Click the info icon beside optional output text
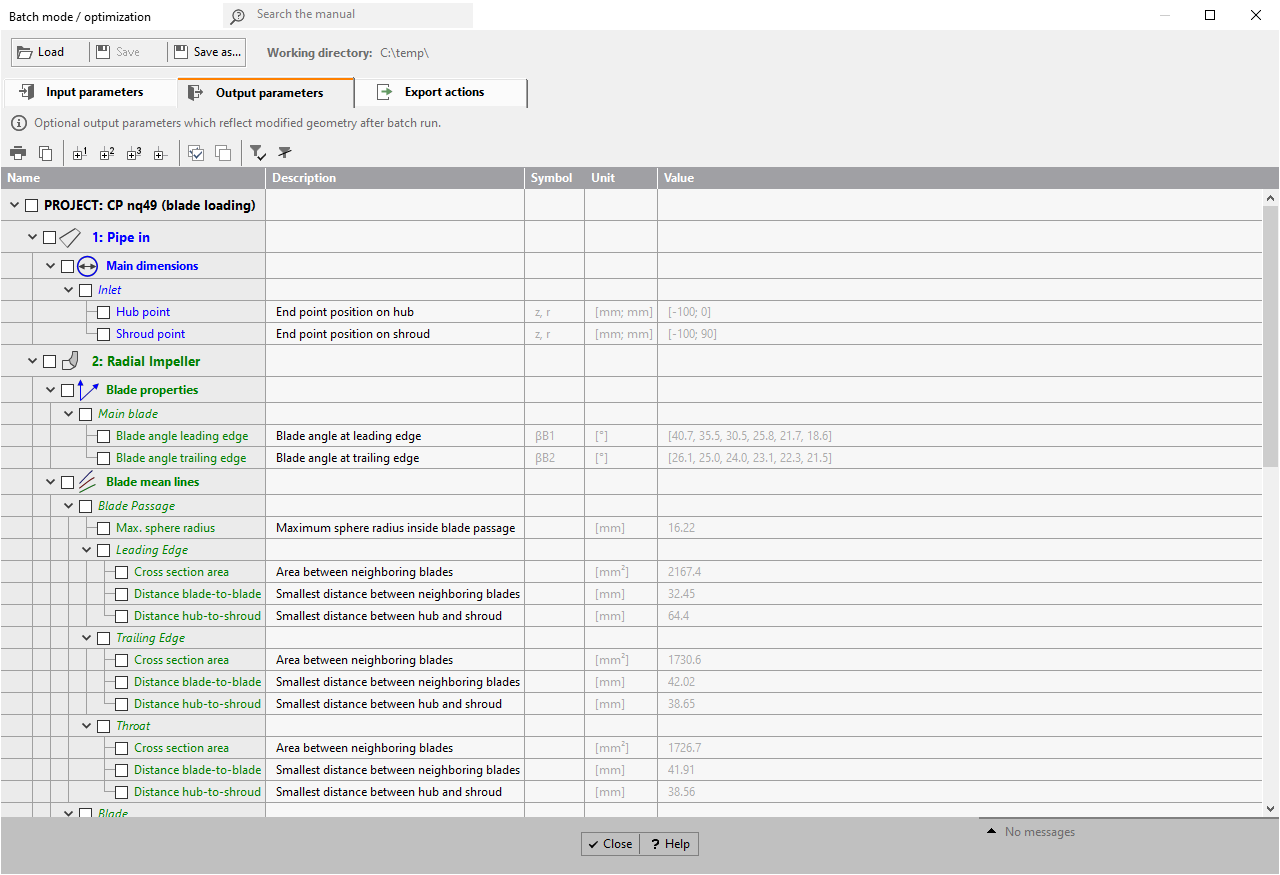1280x875 pixels. 18,123
